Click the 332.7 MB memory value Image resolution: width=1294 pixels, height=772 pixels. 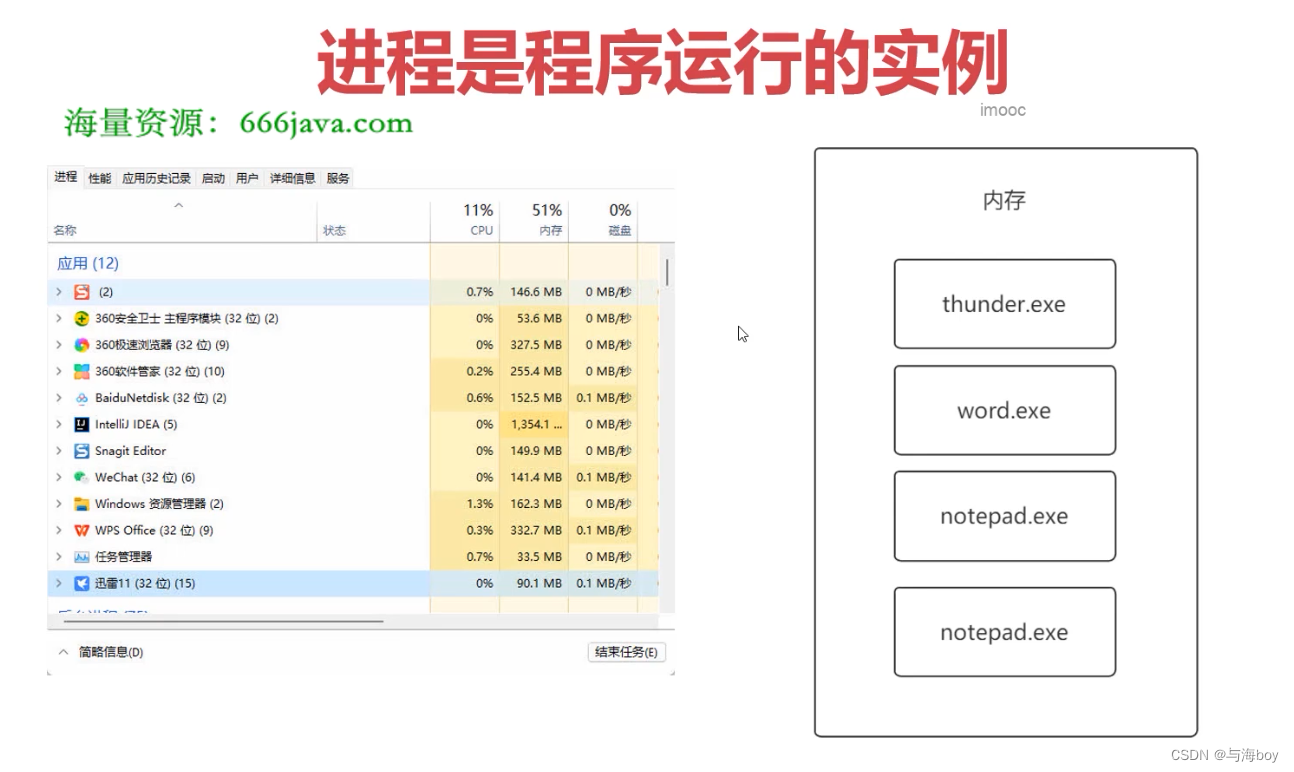[536, 531]
